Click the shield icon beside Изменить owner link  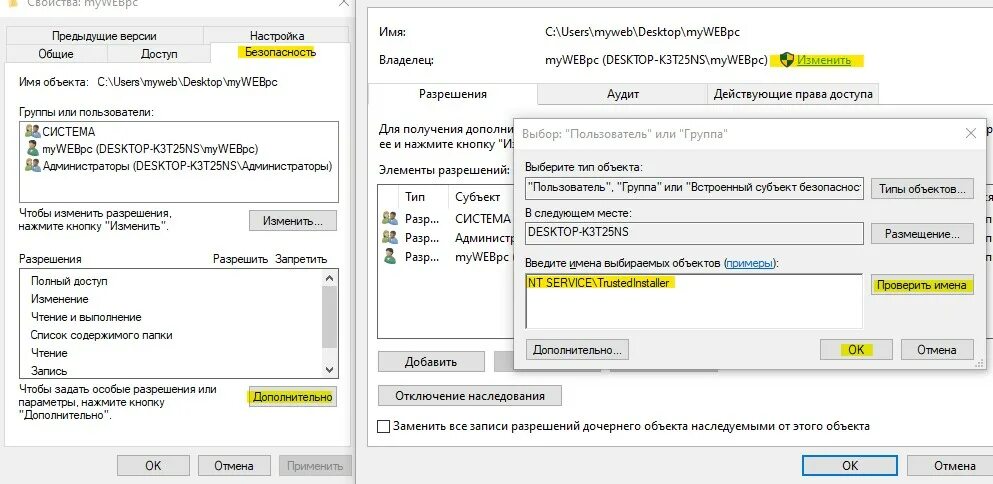[x=787, y=60]
